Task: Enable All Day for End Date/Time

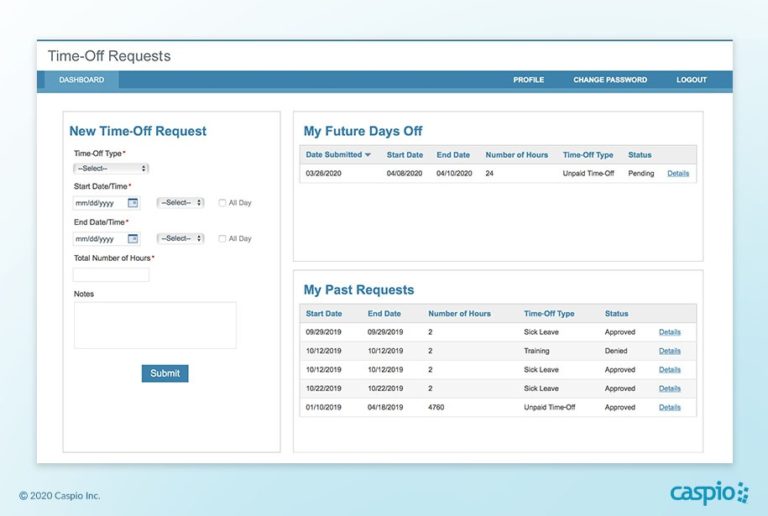Action: 222,239
